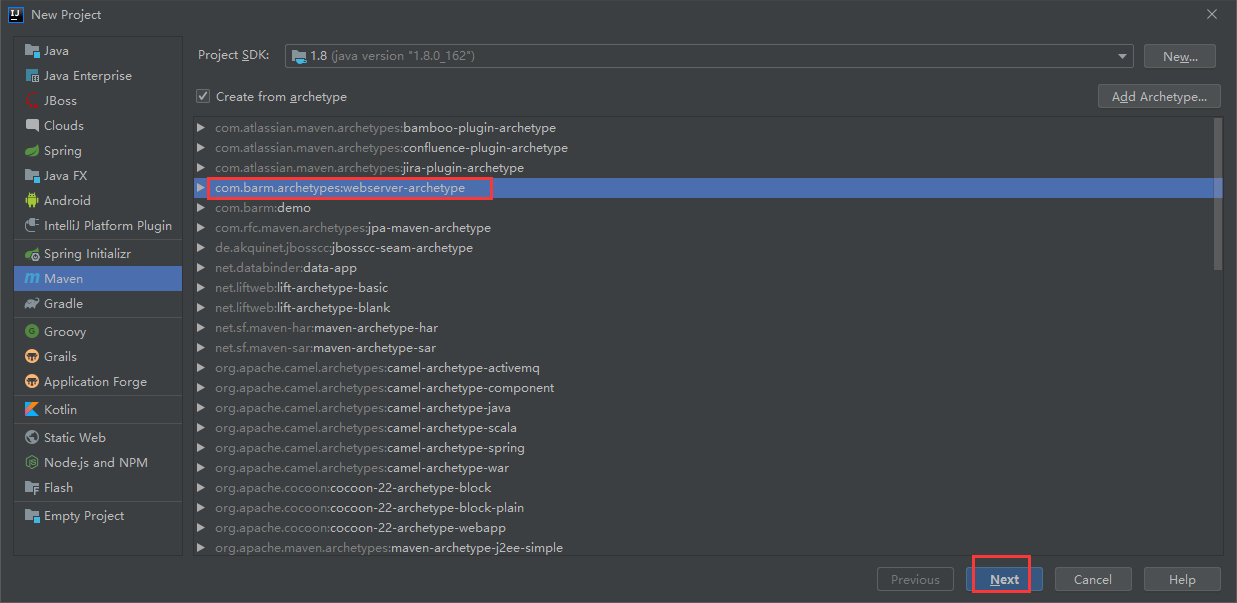Select cocoon-22-archetype-block-plain entry
Screen dimensions: 1237x603
(x=708, y=508)
